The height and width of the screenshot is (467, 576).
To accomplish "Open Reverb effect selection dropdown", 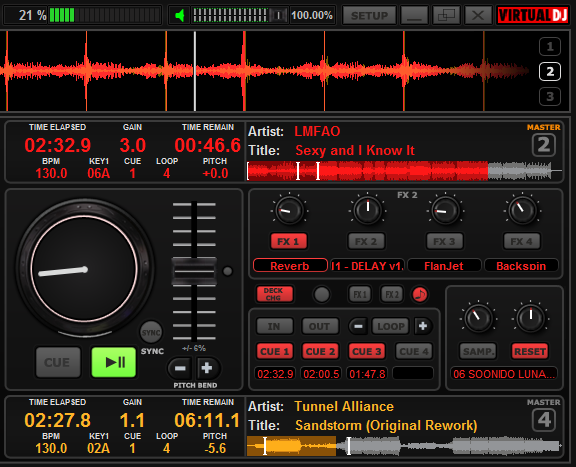I will [290, 265].
